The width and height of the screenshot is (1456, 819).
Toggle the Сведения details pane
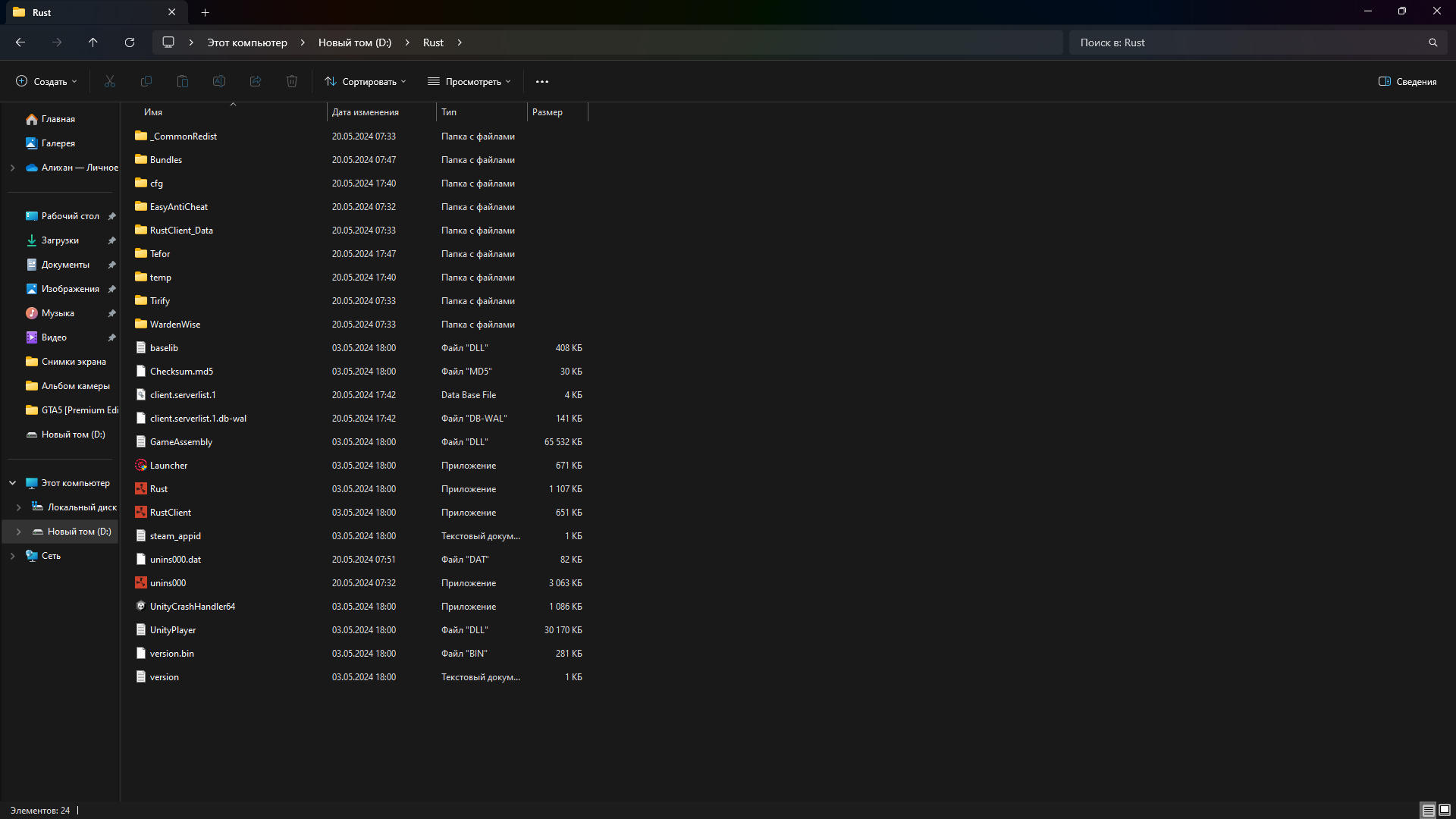(x=1407, y=81)
